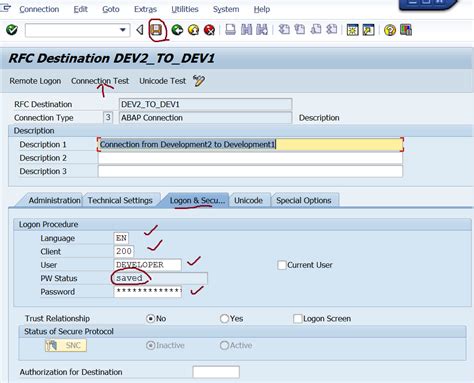Click the "Trust Relationship" label
This screenshot has height=383, width=474.
pos(57,319)
